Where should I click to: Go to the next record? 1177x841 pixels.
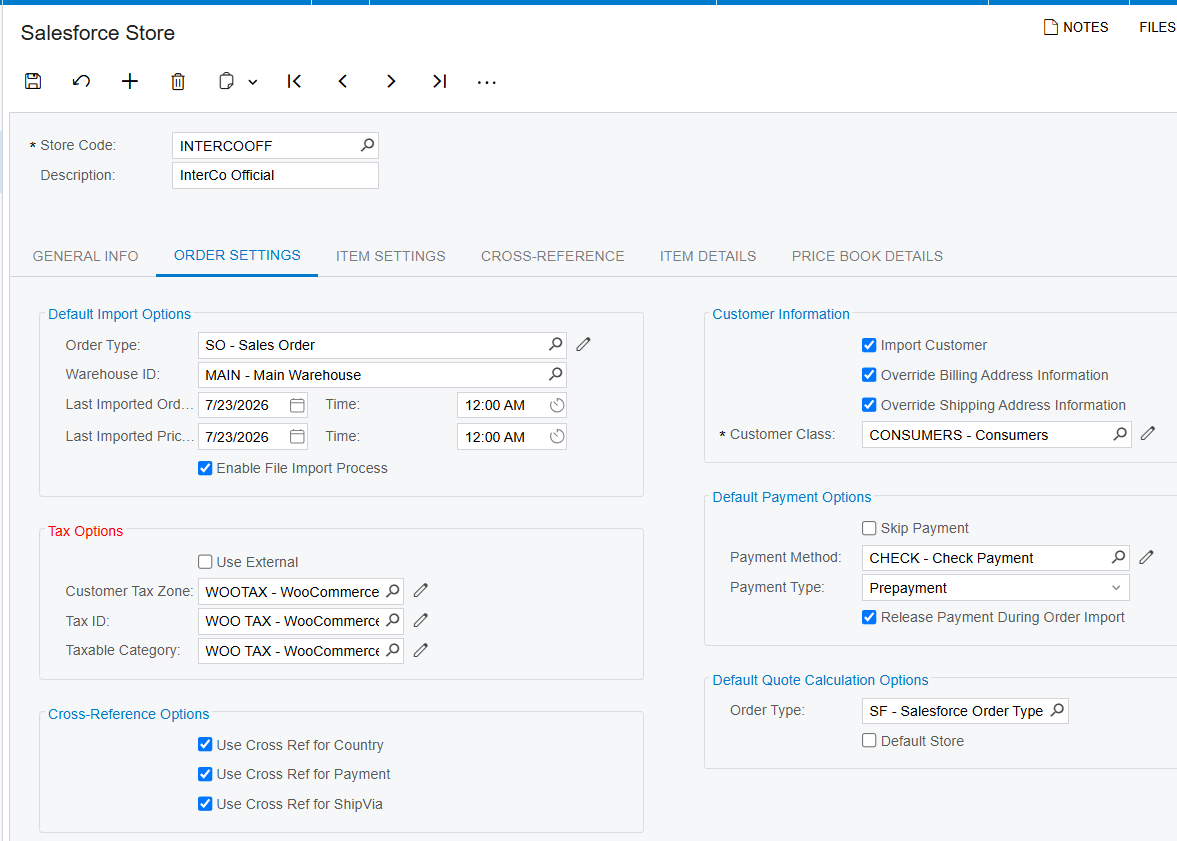[390, 81]
